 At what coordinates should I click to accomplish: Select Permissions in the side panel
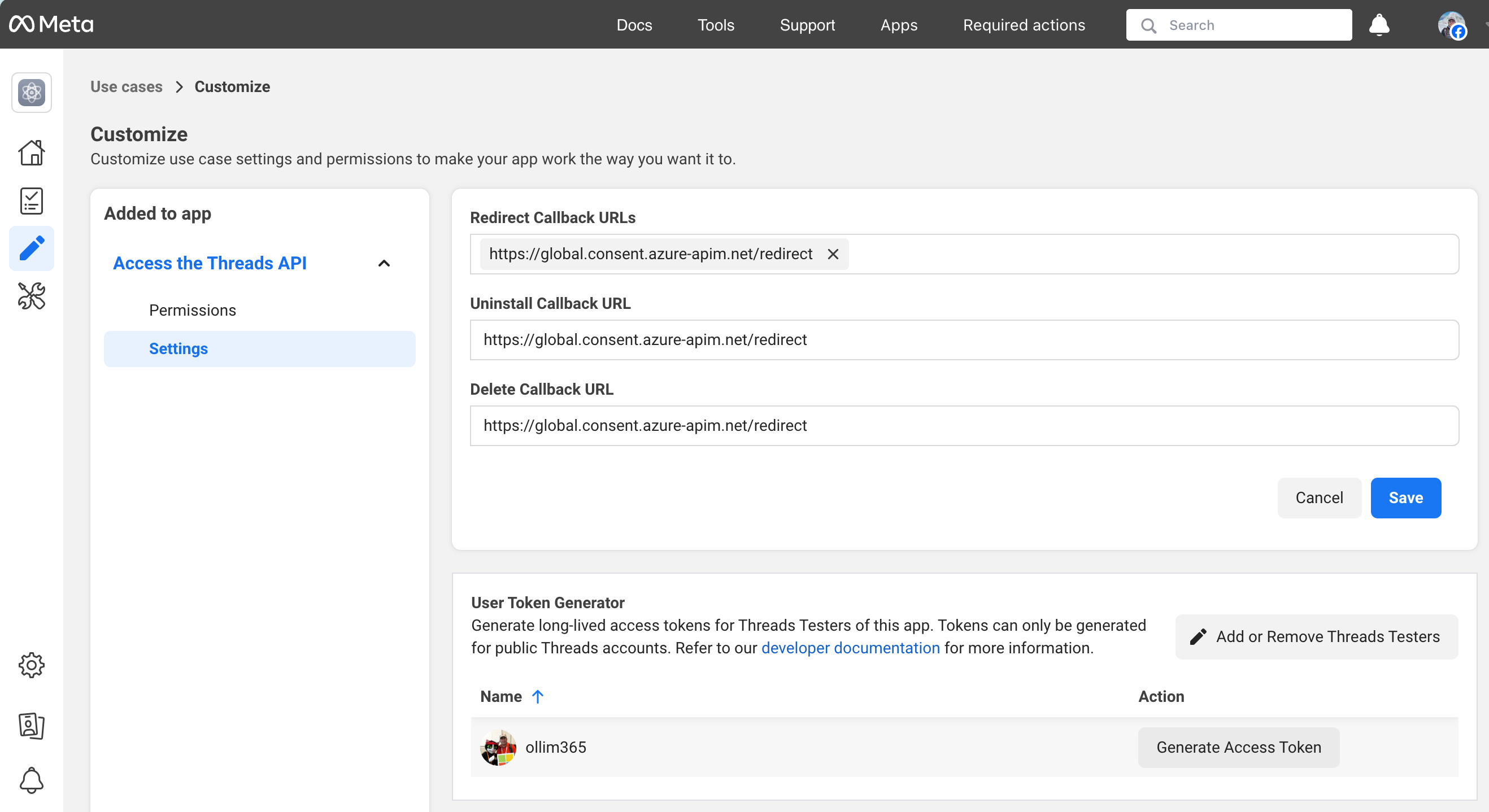pyautogui.click(x=193, y=311)
